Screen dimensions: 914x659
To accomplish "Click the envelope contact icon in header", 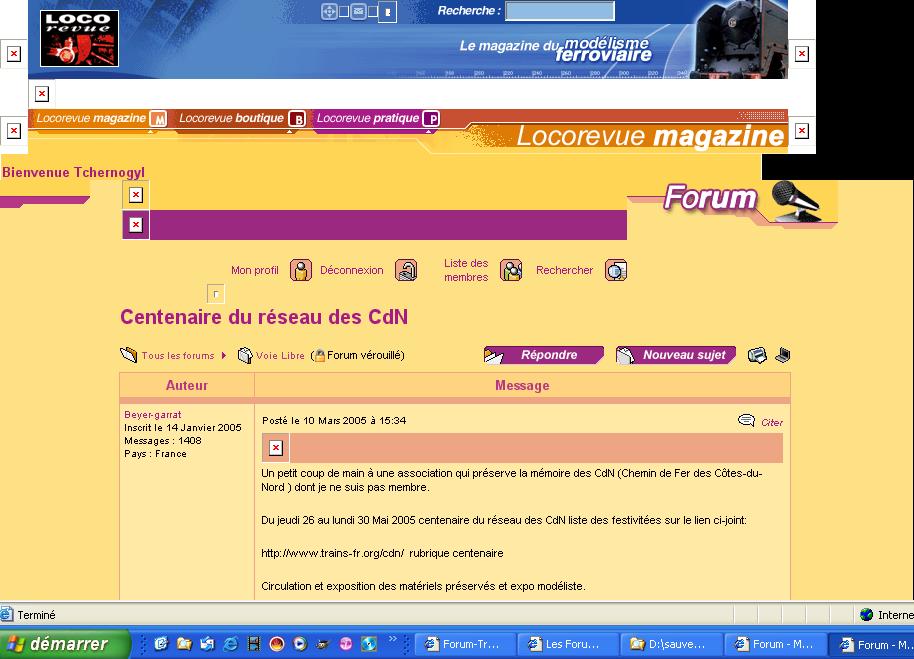I will pyautogui.click(x=358, y=11).
